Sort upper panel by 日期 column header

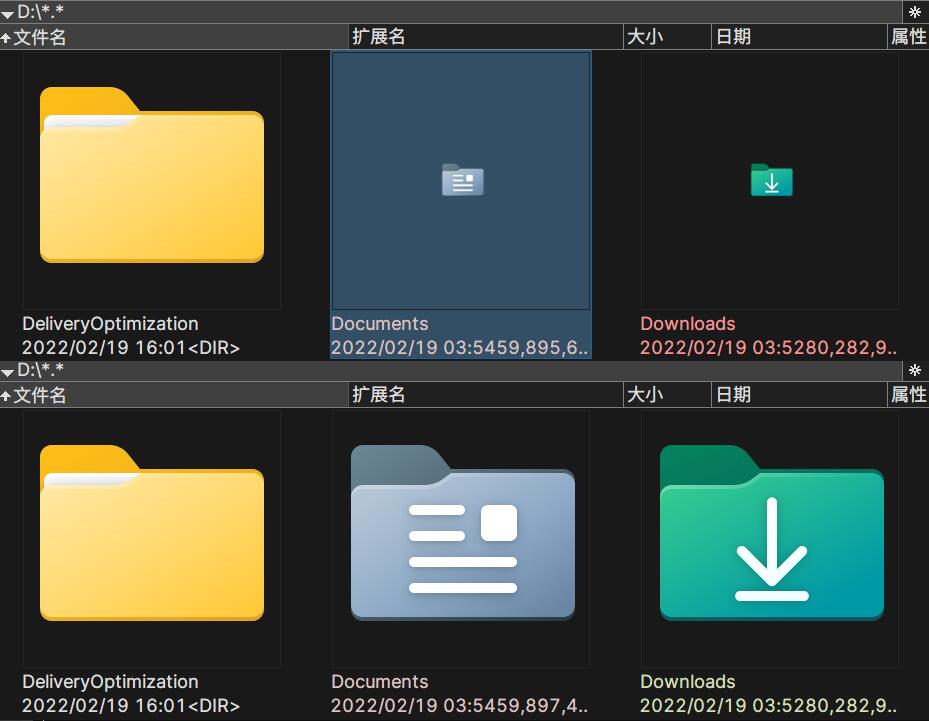(x=733, y=37)
